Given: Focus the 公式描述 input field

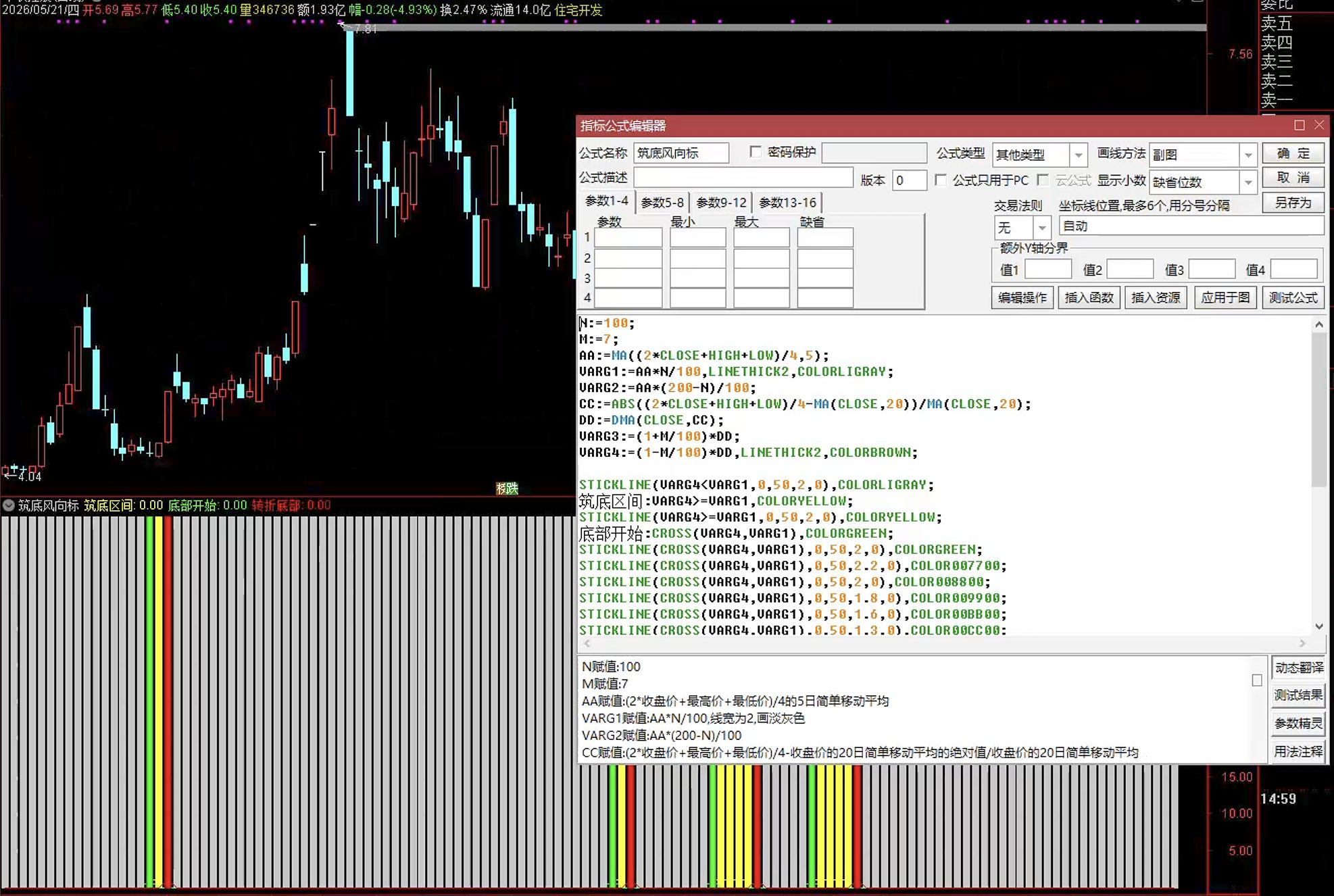Looking at the screenshot, I should (743, 178).
